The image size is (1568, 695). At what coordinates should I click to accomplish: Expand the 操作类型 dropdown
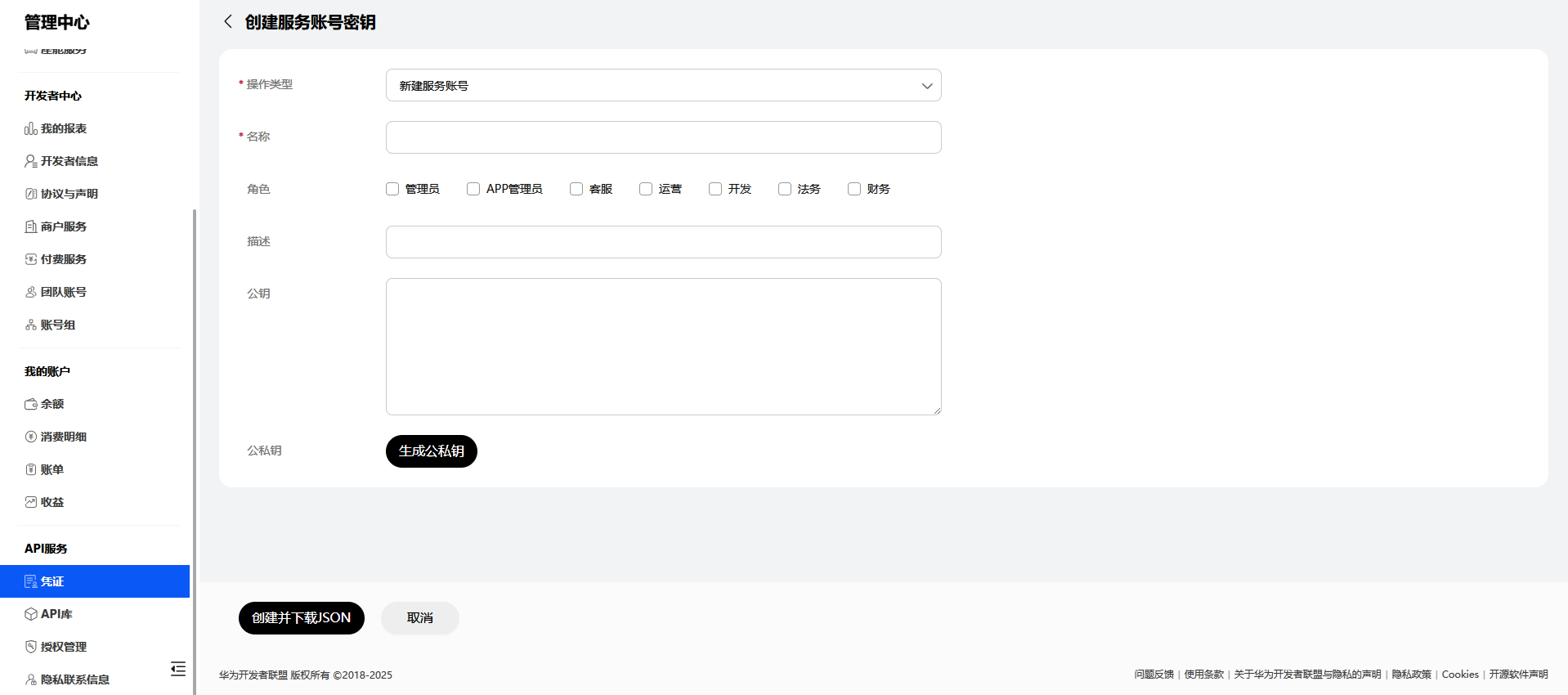pos(664,85)
